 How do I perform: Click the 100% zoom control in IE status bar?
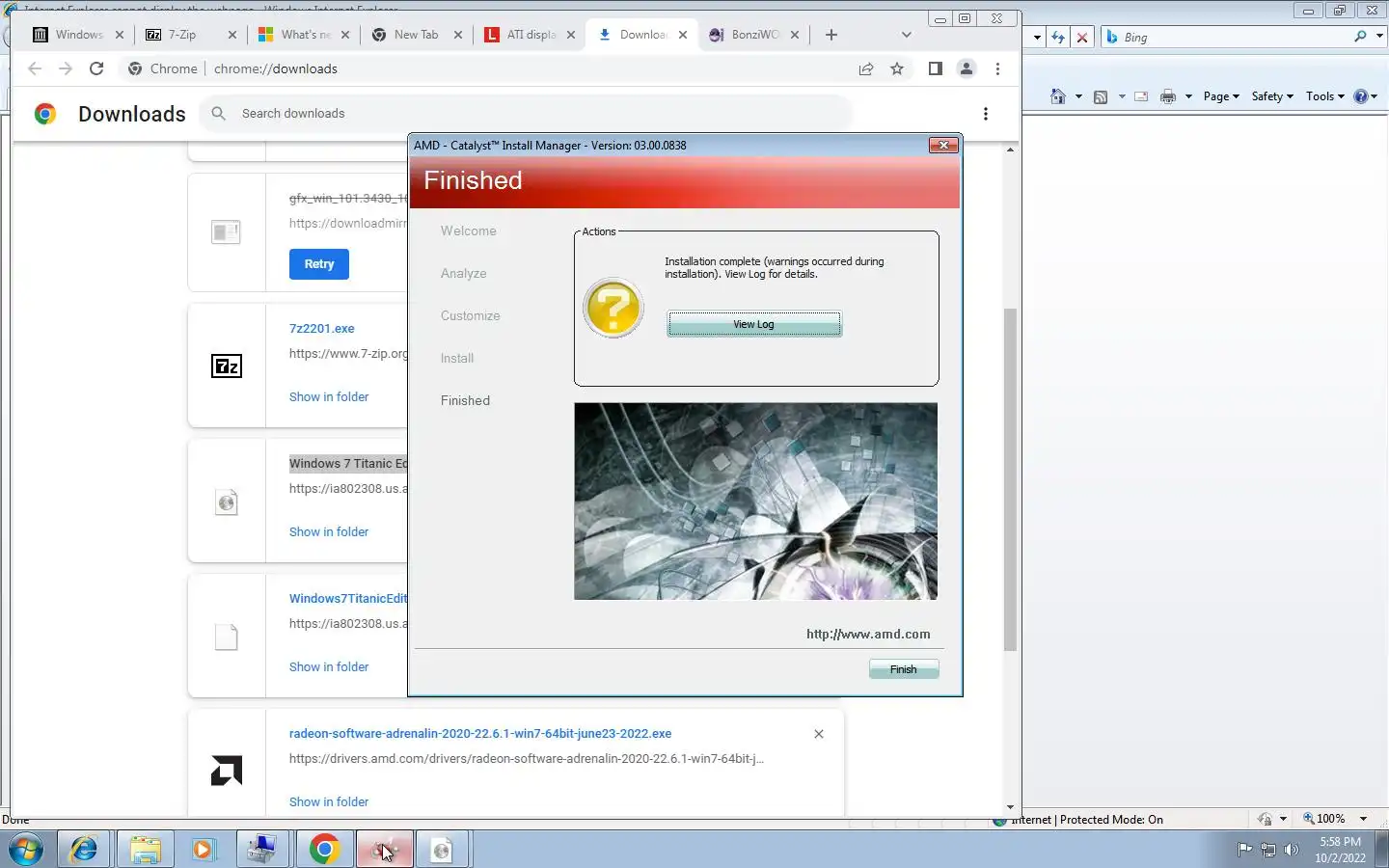click(1323, 819)
